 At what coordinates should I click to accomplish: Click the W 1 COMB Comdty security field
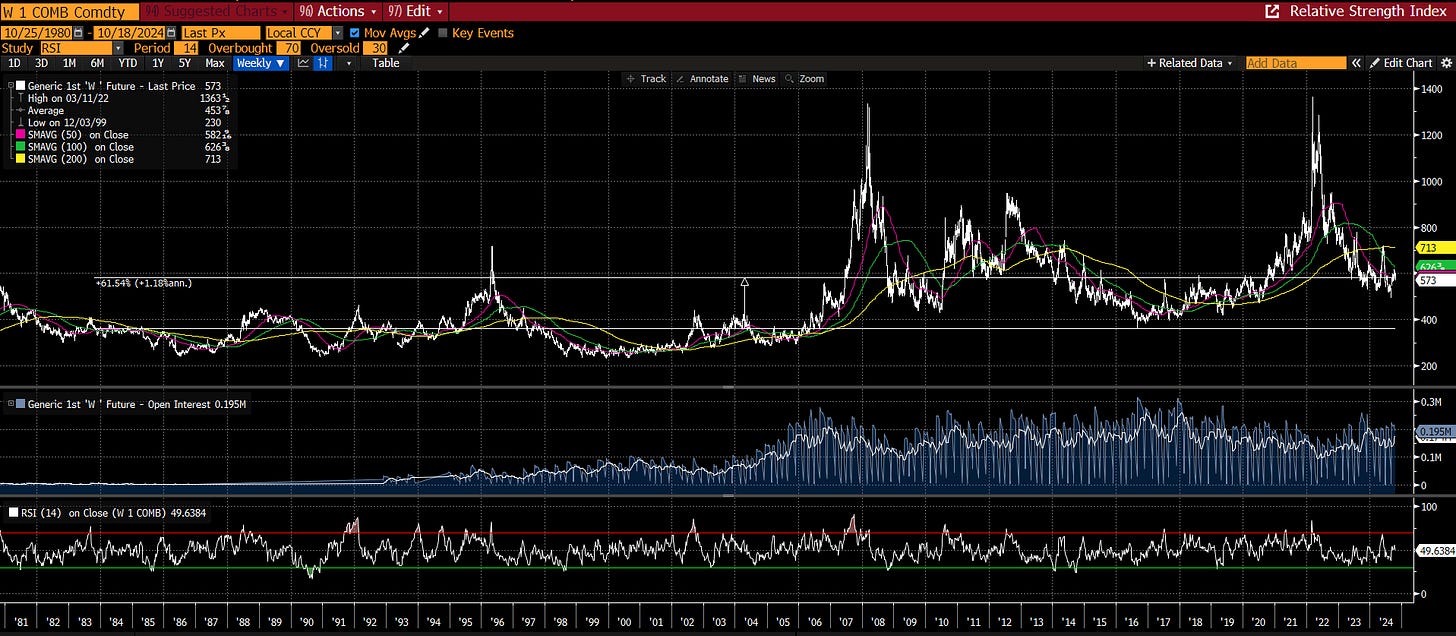pos(69,12)
